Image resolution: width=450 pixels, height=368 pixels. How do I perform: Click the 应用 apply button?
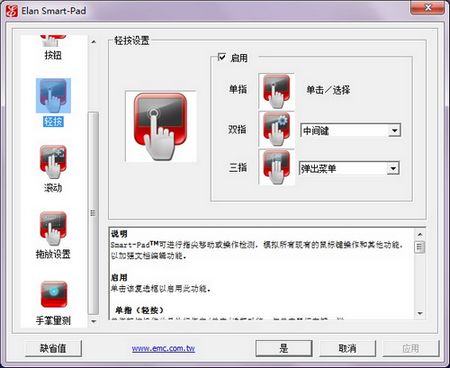click(411, 348)
